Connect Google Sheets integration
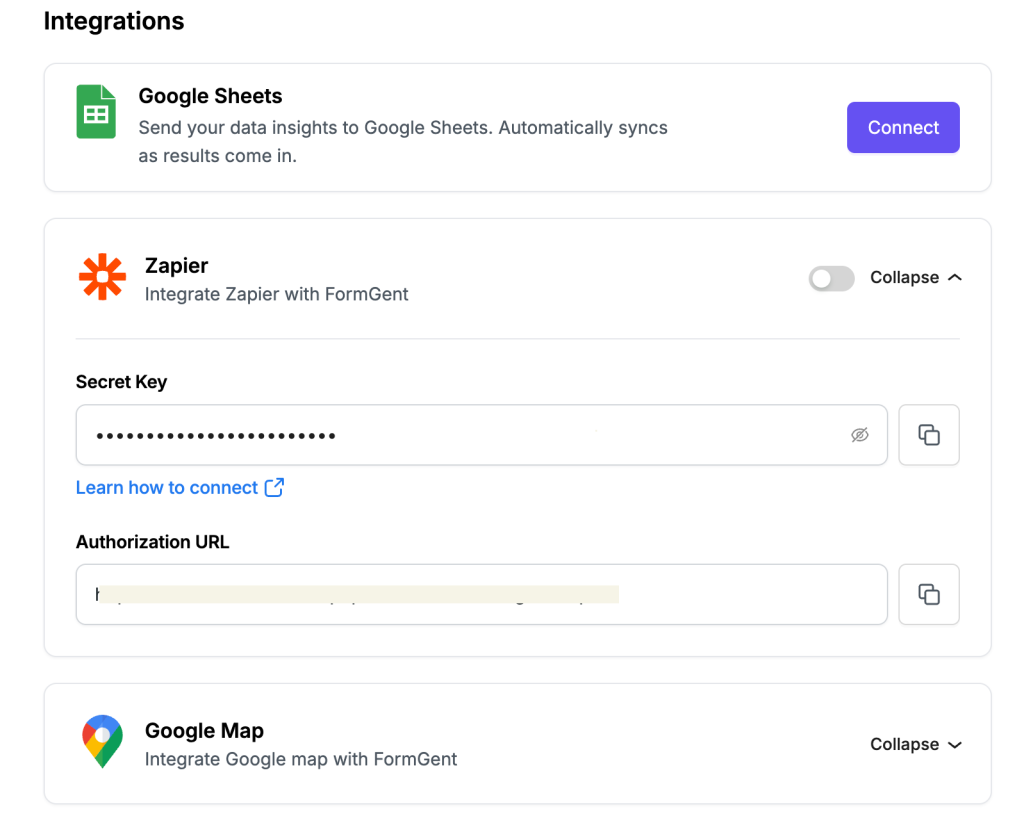 tap(903, 127)
